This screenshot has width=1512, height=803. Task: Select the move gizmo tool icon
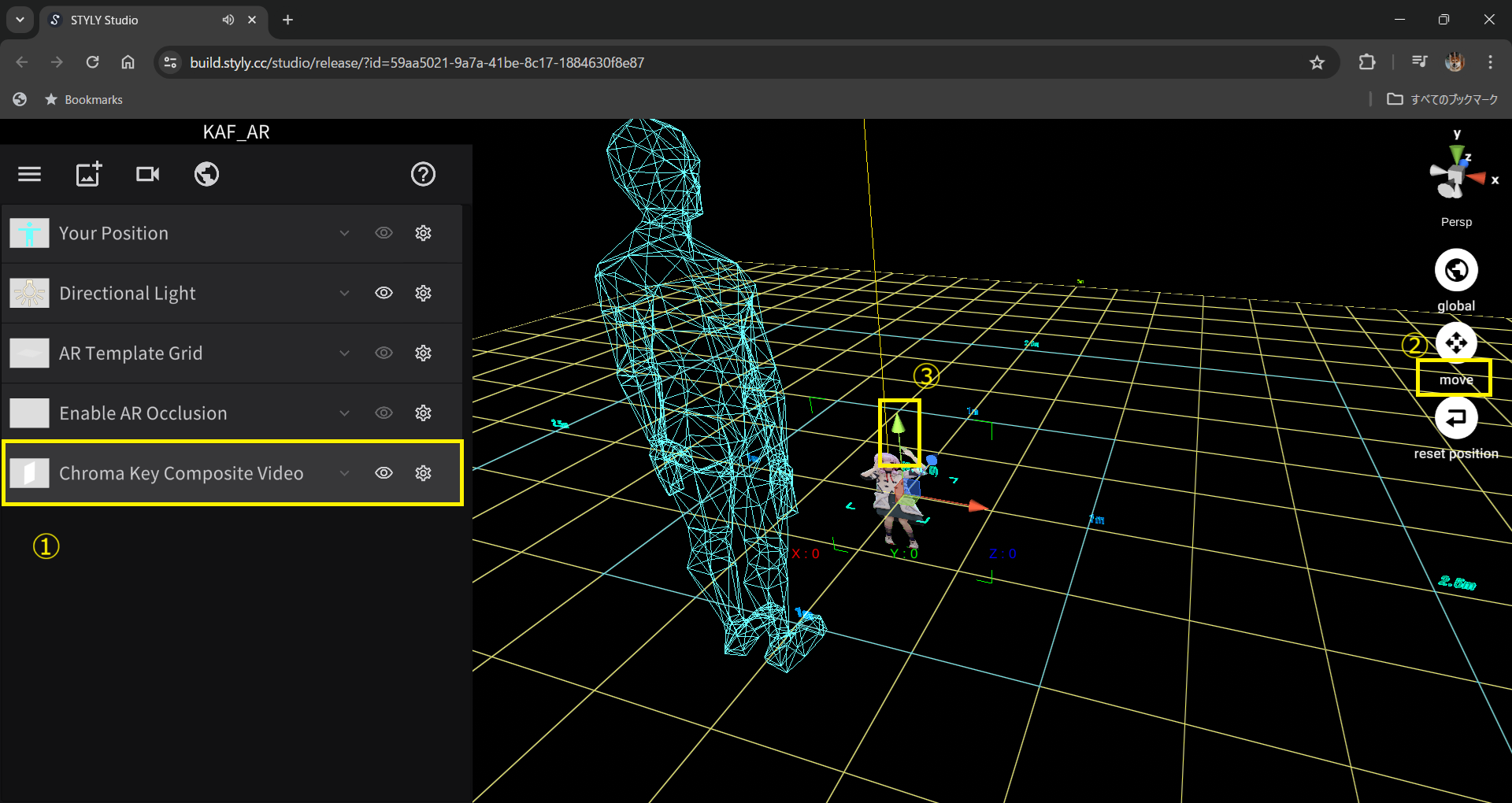1456,342
